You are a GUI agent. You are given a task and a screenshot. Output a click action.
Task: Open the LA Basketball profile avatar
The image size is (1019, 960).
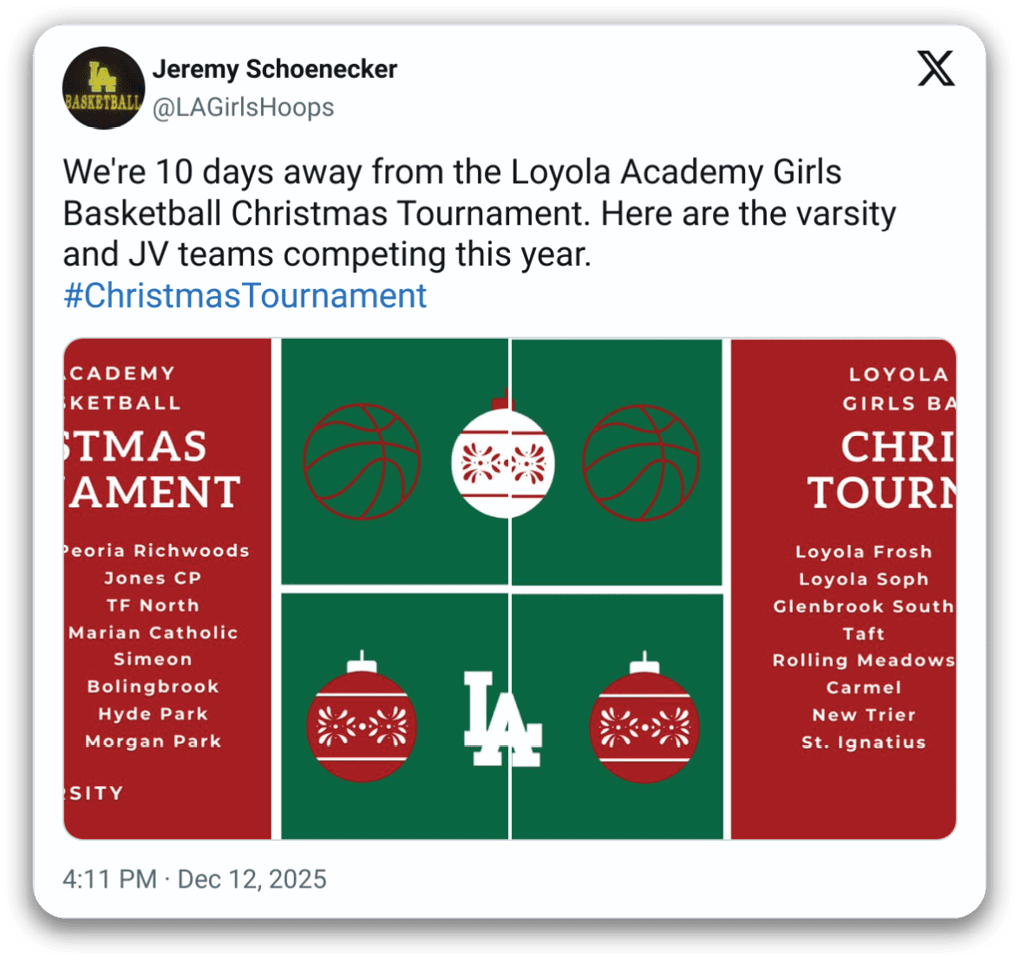104,88
